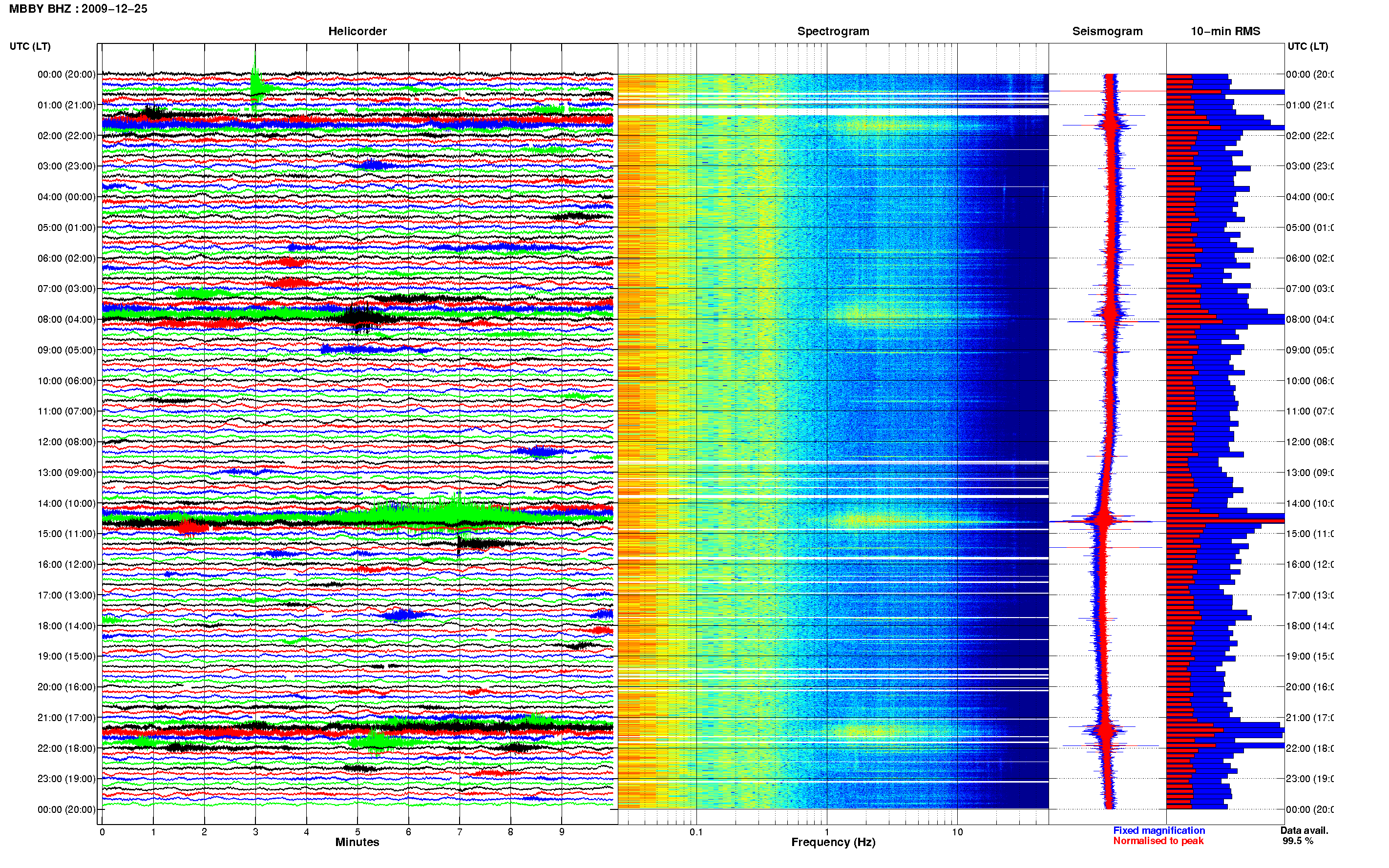Click the left 05:00 (01:00) time label

coord(66,227)
